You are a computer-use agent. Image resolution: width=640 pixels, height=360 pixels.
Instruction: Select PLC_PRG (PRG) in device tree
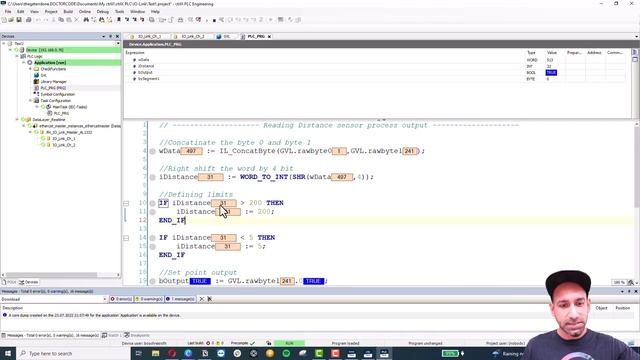(x=53, y=88)
